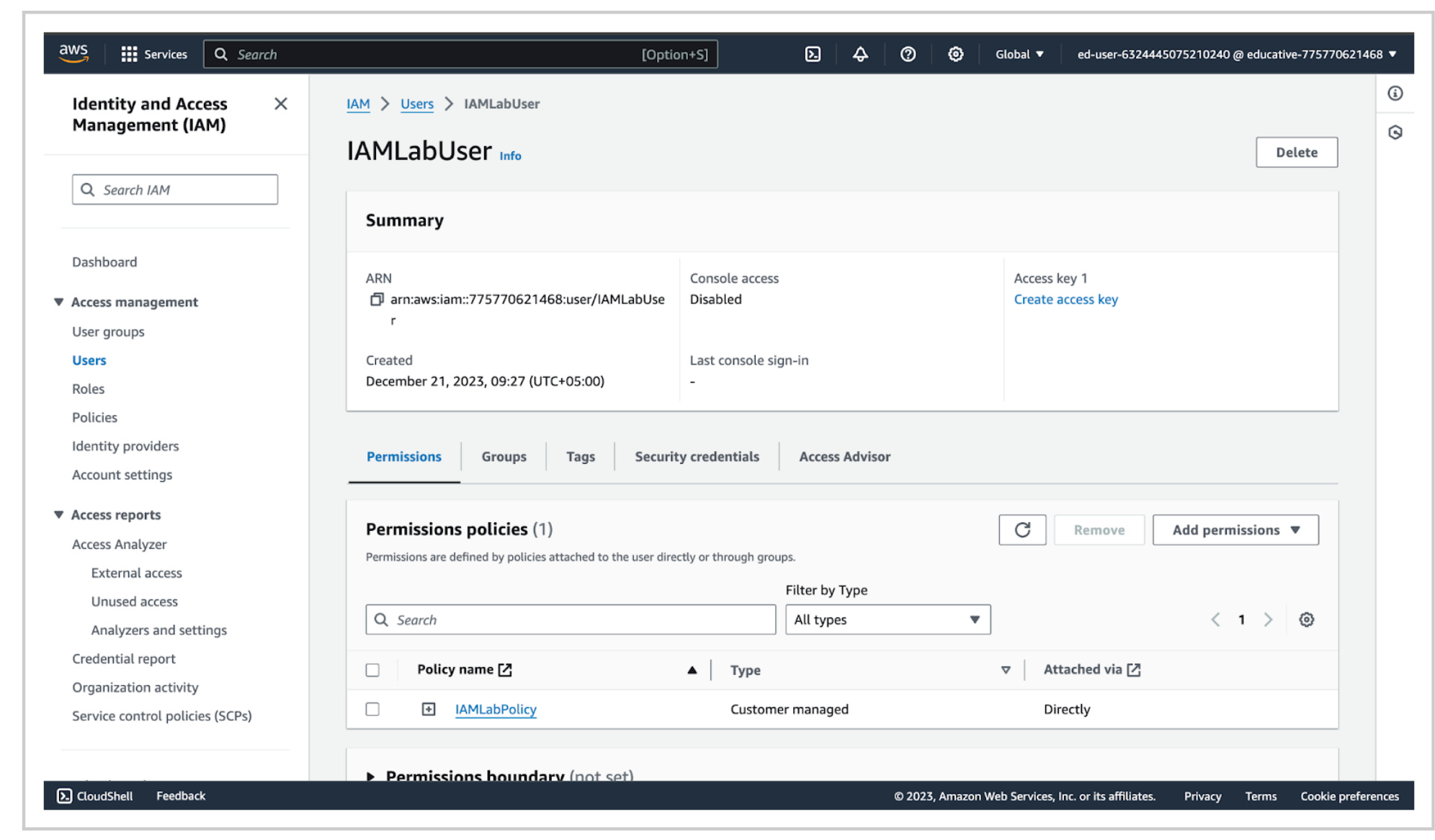The image size is (1435, 840).
Task: Check the IAMLabPolicy row checkbox
Action: (372, 710)
